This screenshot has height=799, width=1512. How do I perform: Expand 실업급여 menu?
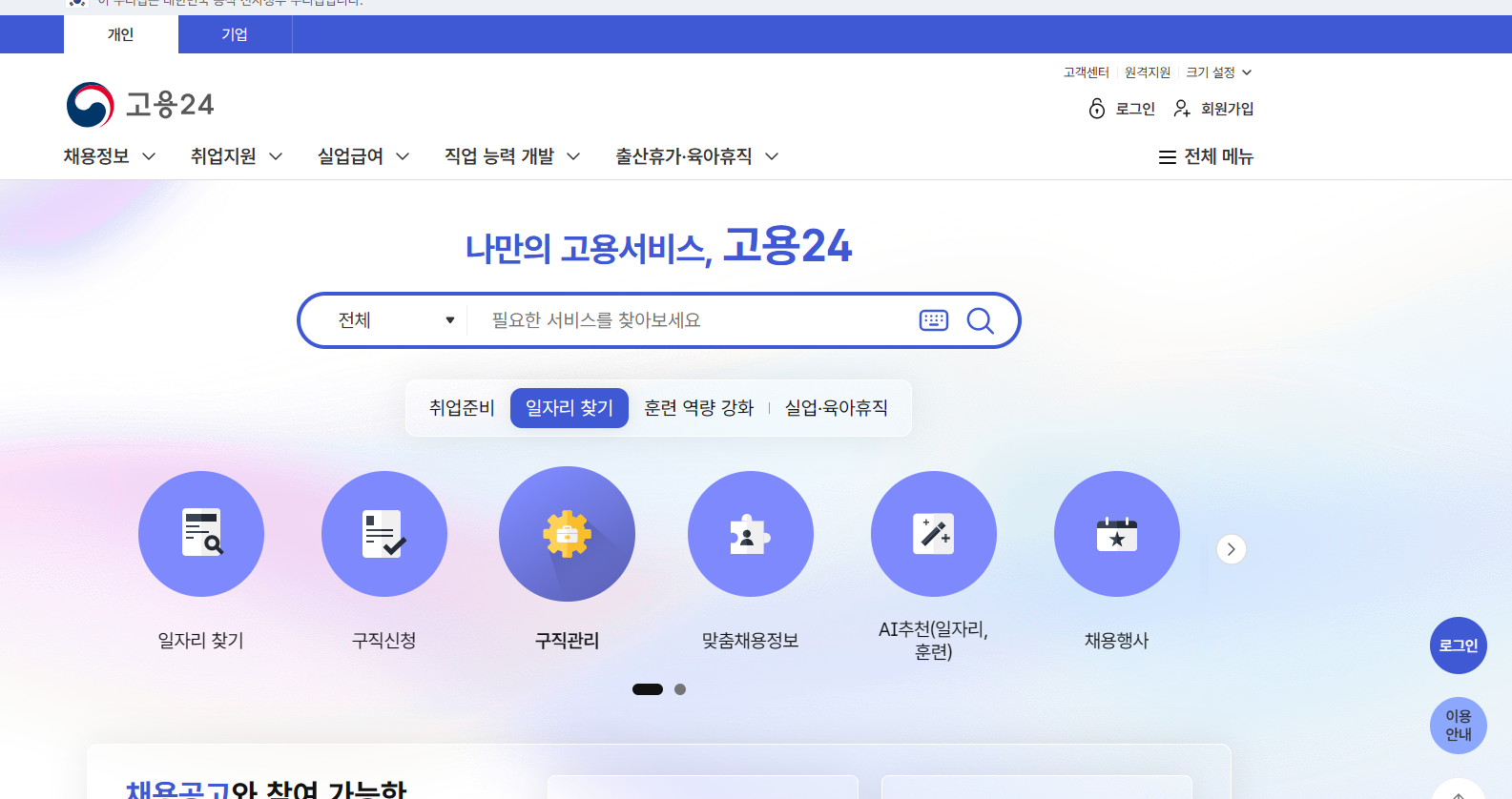tap(363, 156)
